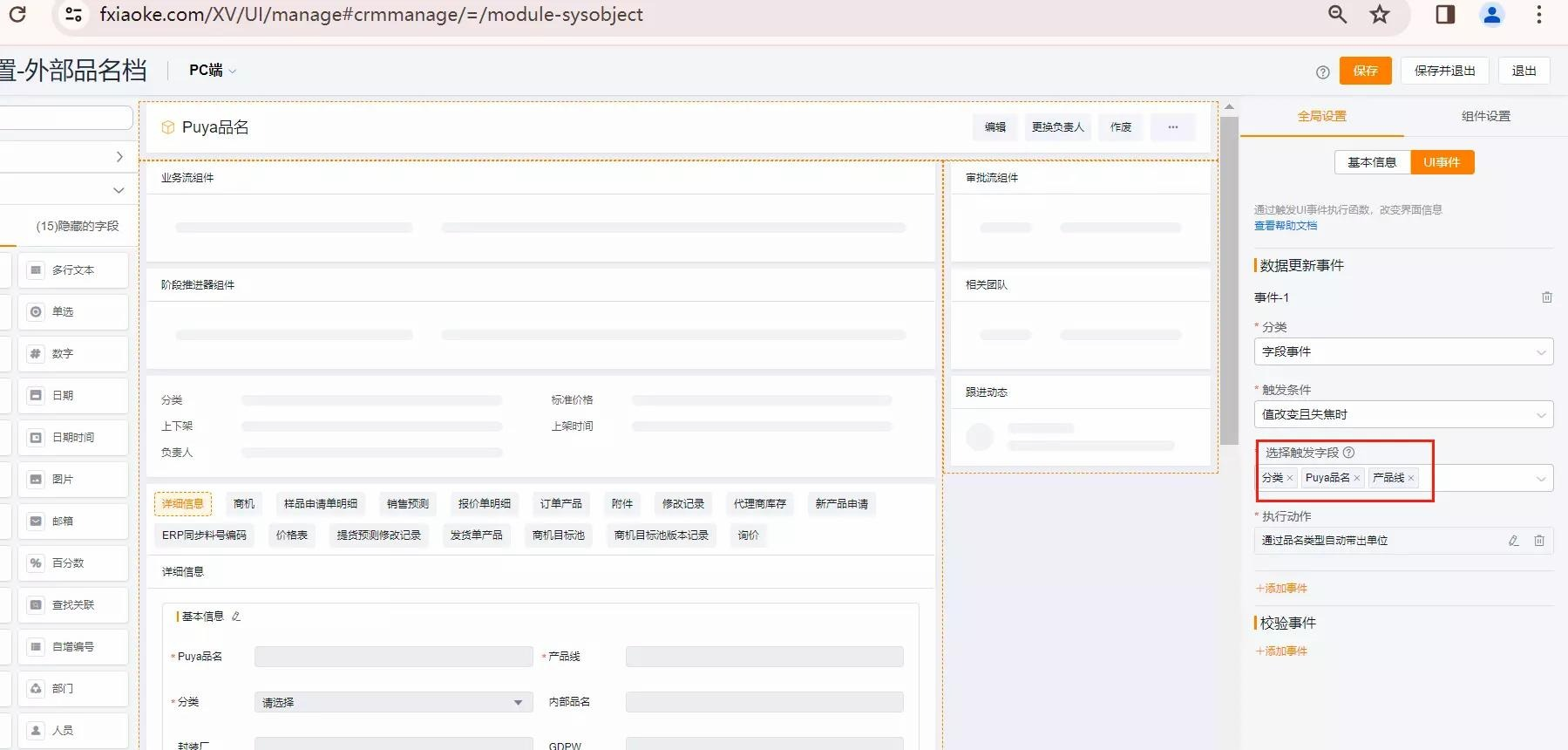The height and width of the screenshot is (750, 1568).
Task: Open the 分类 请选择 dropdown in form
Action: pyautogui.click(x=393, y=702)
